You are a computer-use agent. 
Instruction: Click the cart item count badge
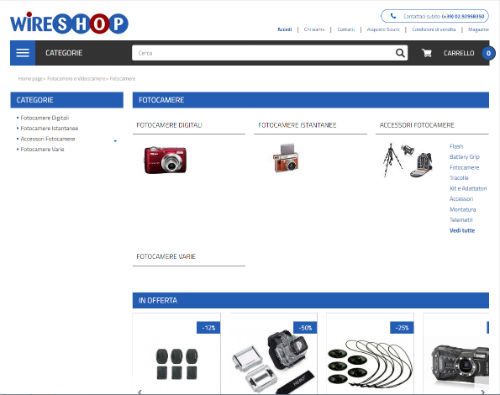488,53
